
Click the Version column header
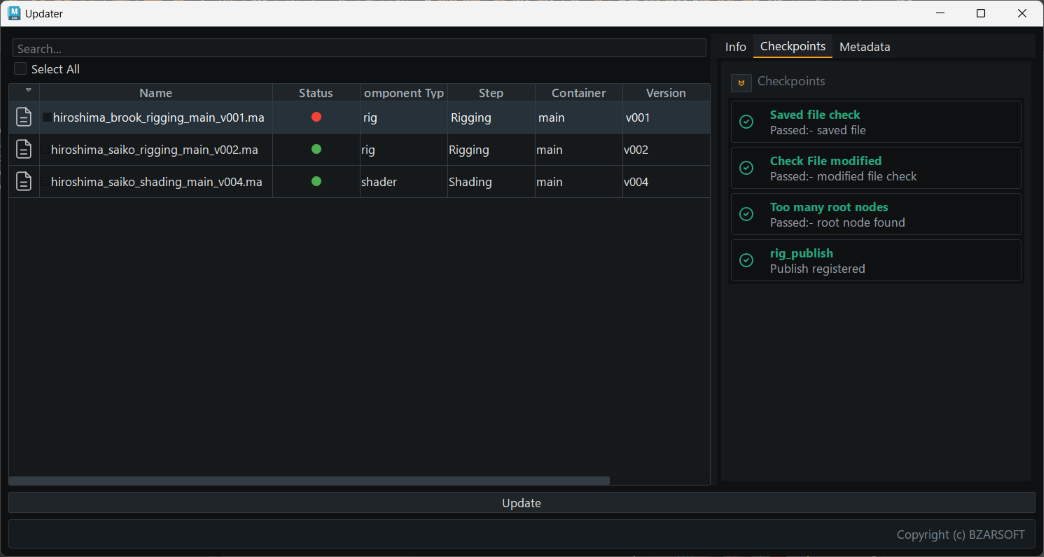point(666,93)
